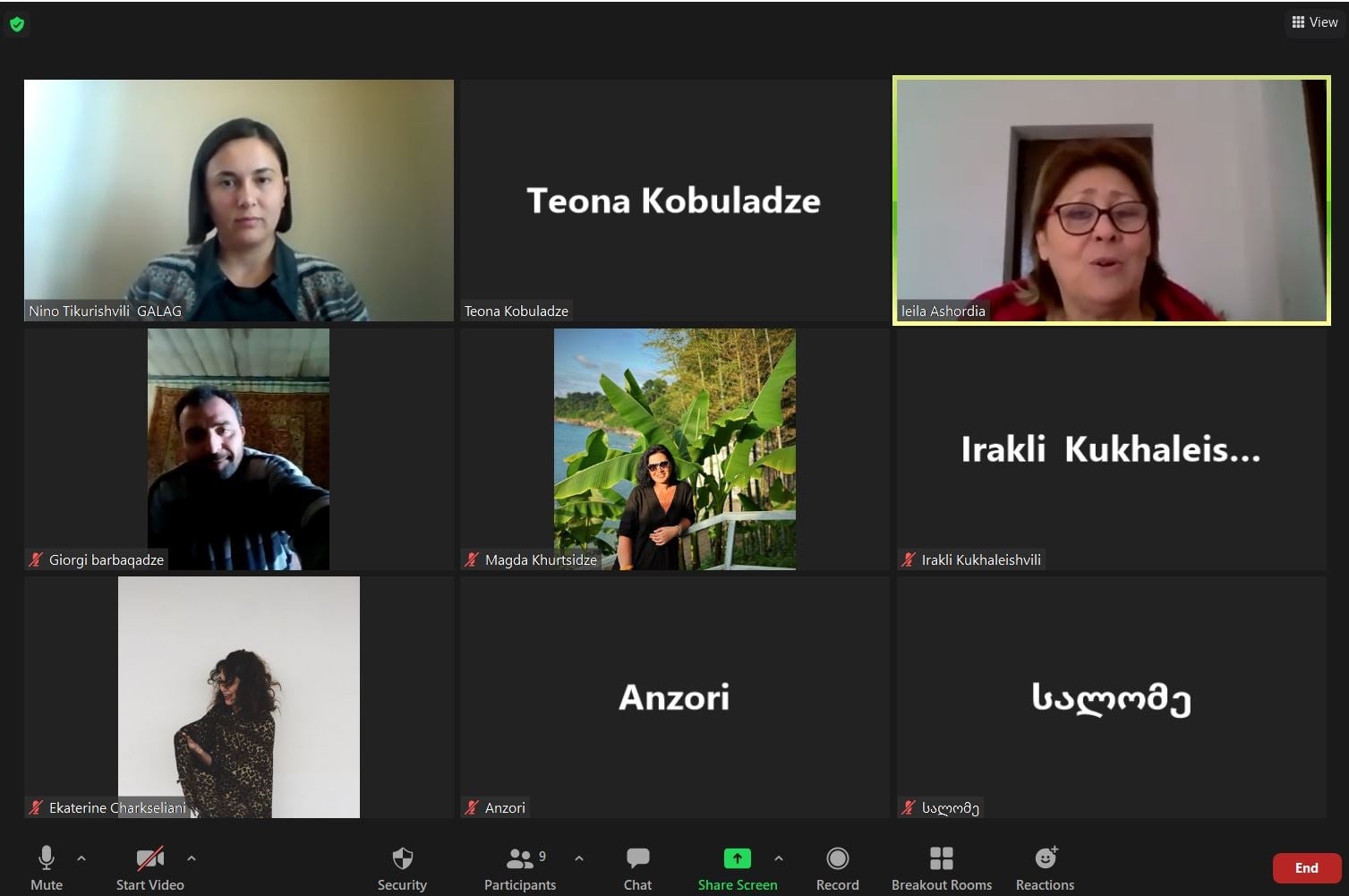1349x896 pixels.
Task: Open the View layout menu
Action: (x=1314, y=22)
